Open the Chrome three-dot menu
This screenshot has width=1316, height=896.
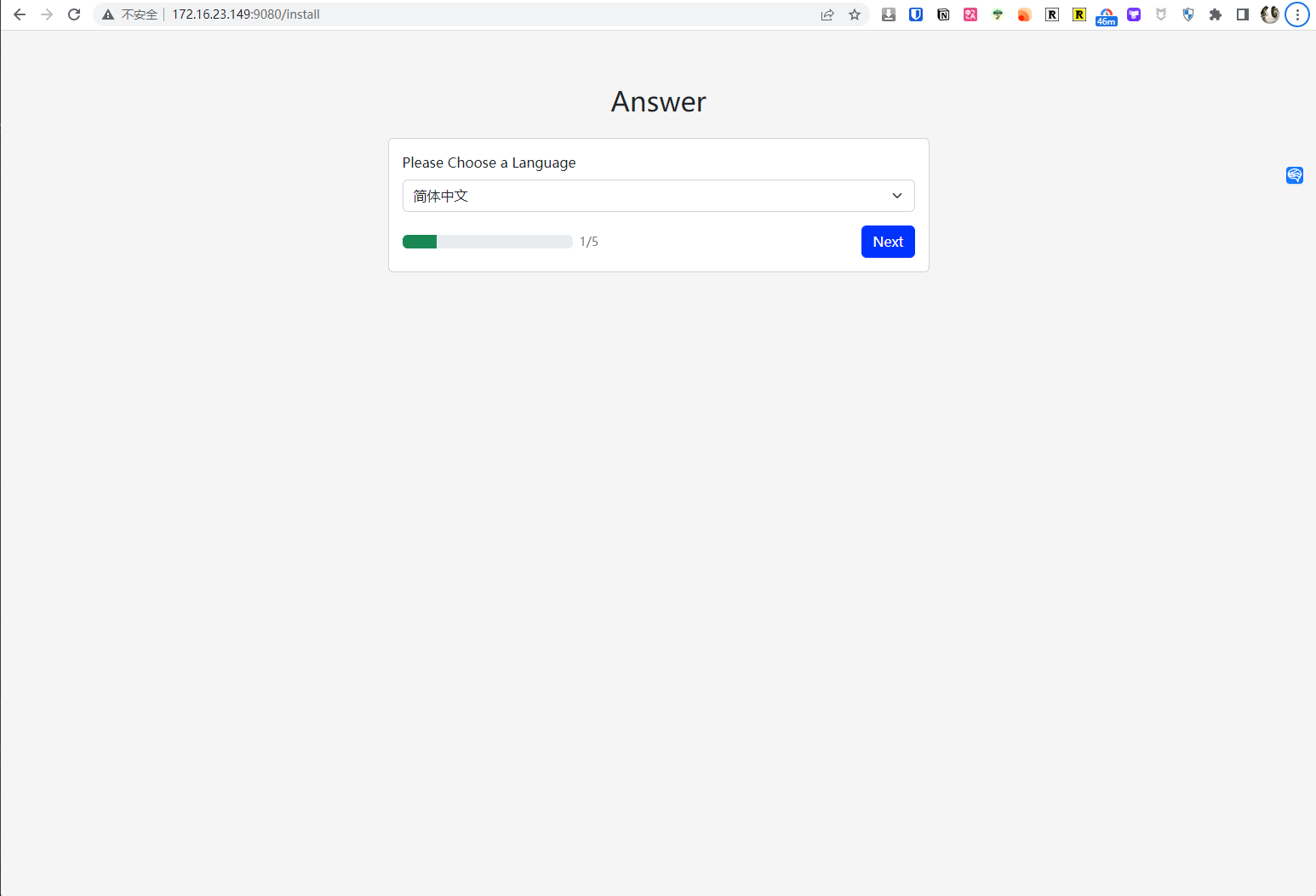tap(1297, 14)
